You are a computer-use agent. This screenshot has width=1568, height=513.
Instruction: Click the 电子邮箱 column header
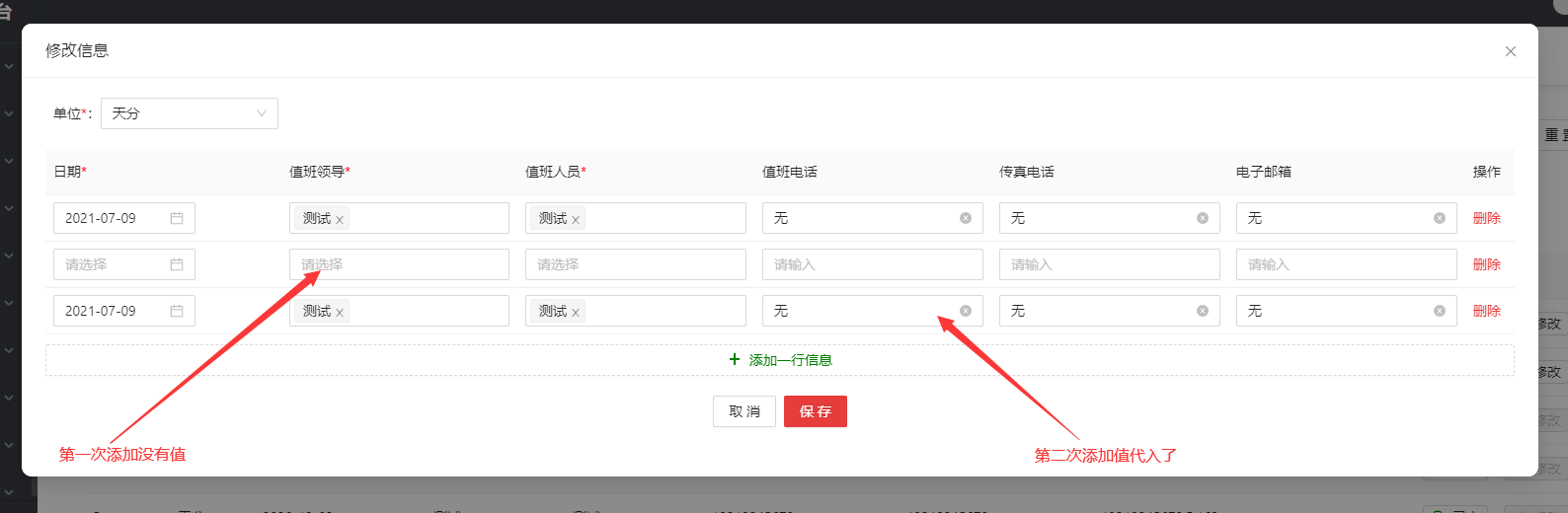click(x=1264, y=172)
